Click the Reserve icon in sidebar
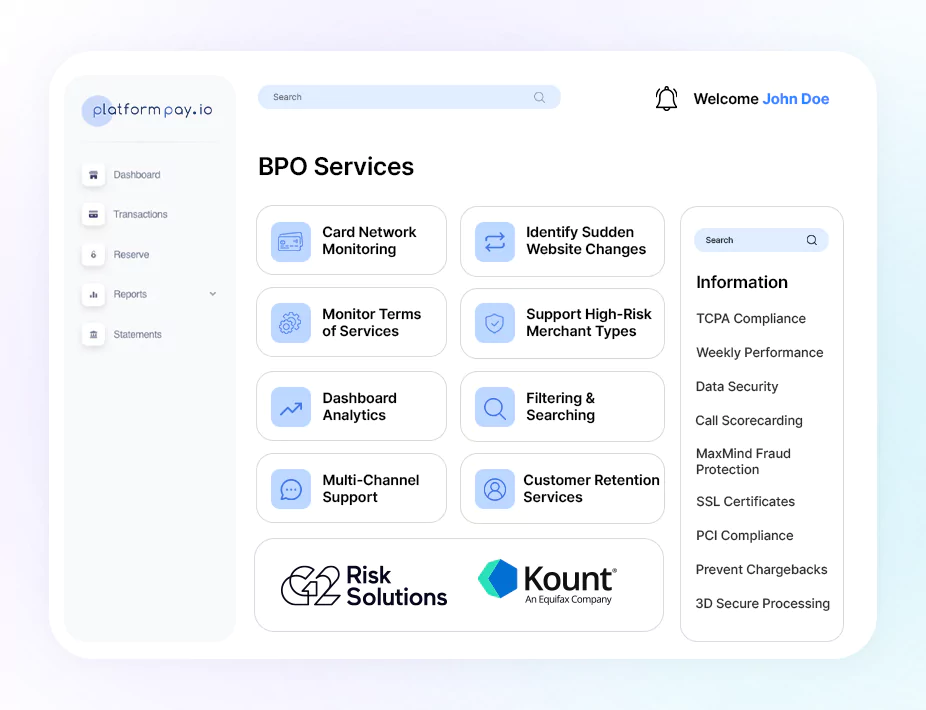Viewport: 926px width, 710px height. [x=93, y=255]
